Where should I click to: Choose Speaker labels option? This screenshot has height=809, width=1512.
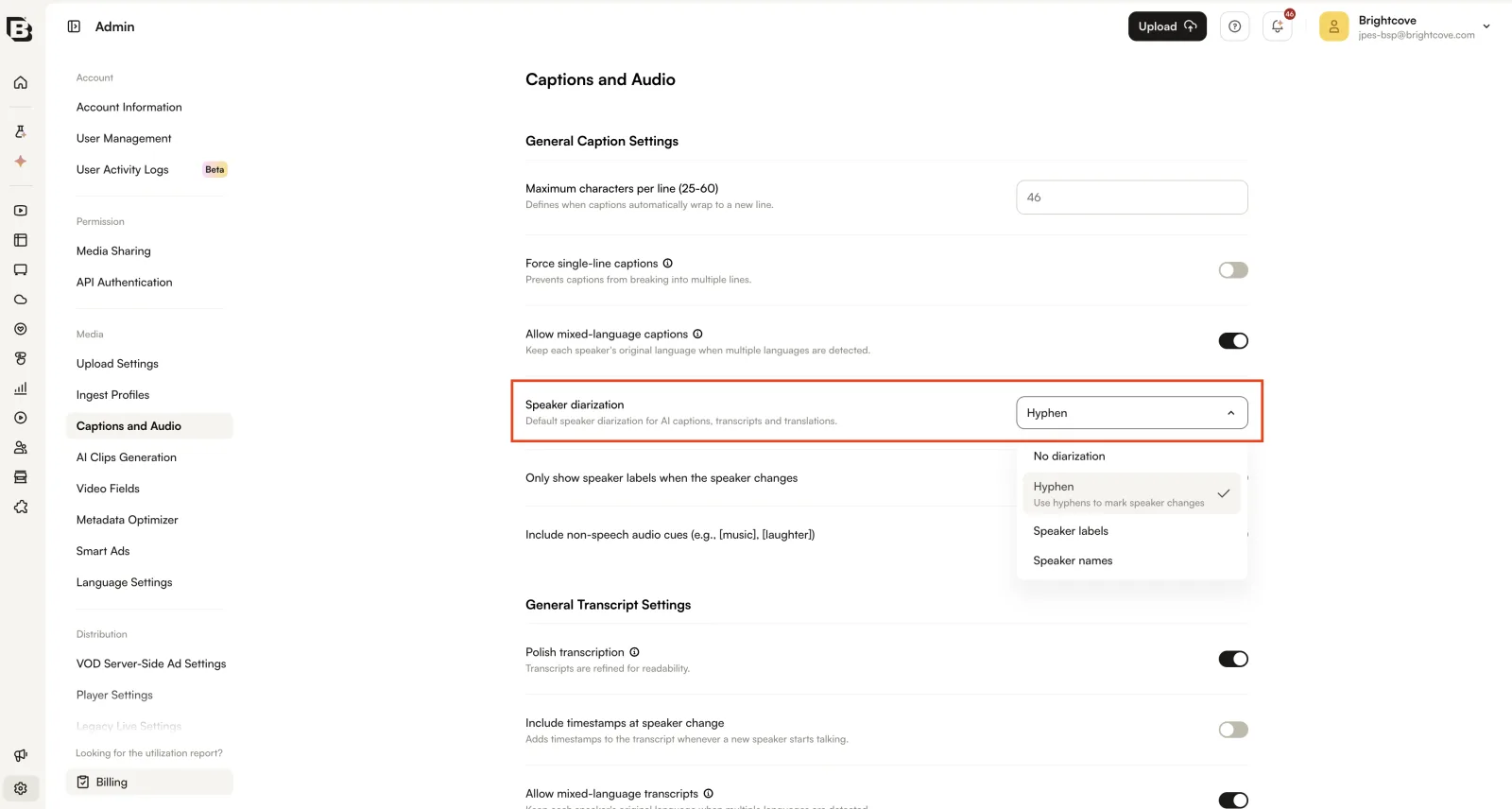(x=1131, y=531)
